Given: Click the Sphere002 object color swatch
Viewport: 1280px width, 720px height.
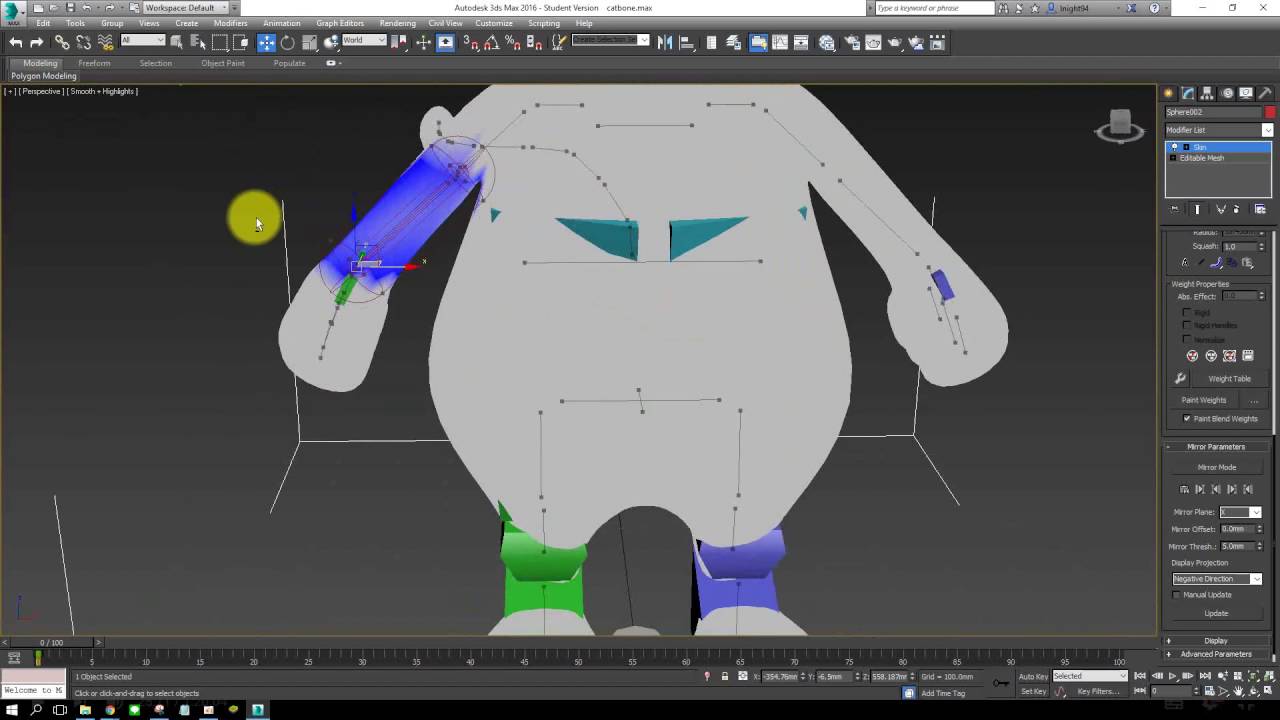Looking at the screenshot, I should 1269,112.
